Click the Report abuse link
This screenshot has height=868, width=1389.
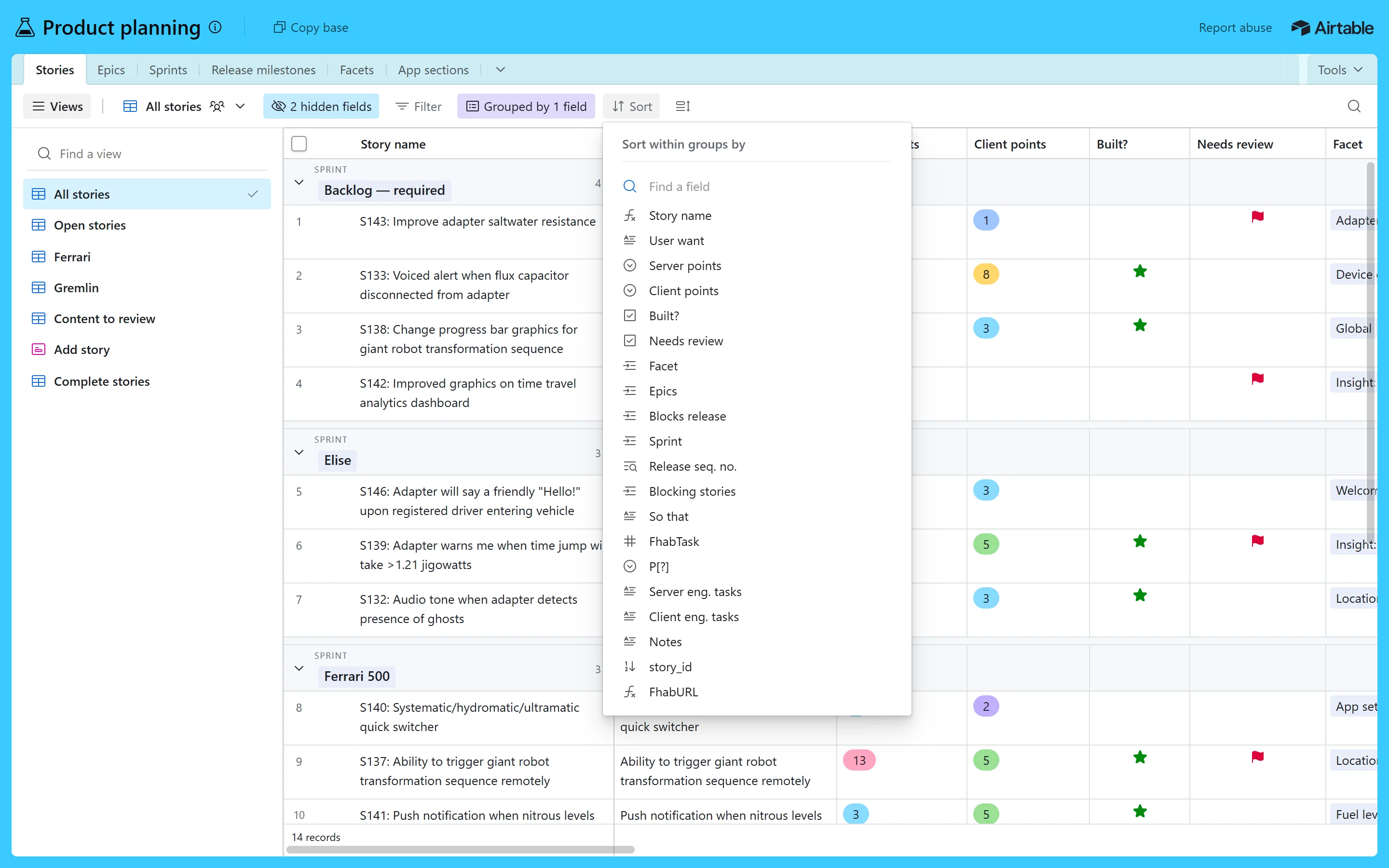point(1235,27)
